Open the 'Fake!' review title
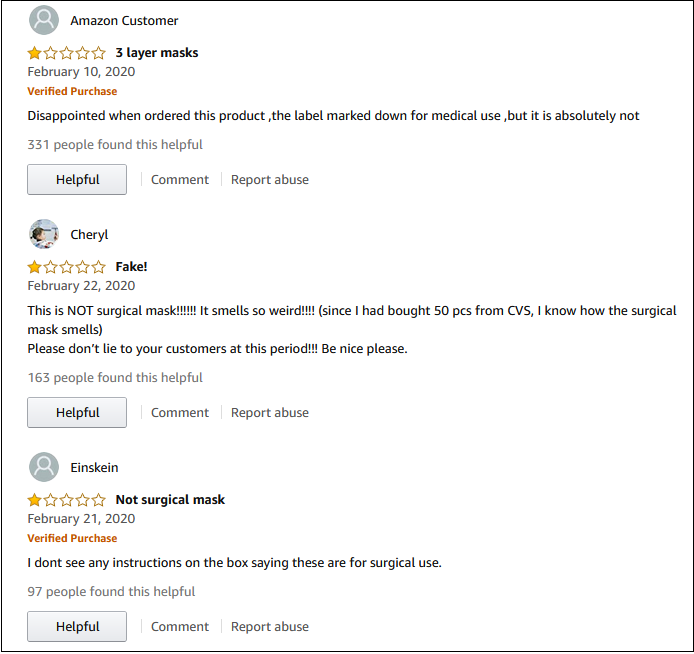694x654 pixels. 131,267
